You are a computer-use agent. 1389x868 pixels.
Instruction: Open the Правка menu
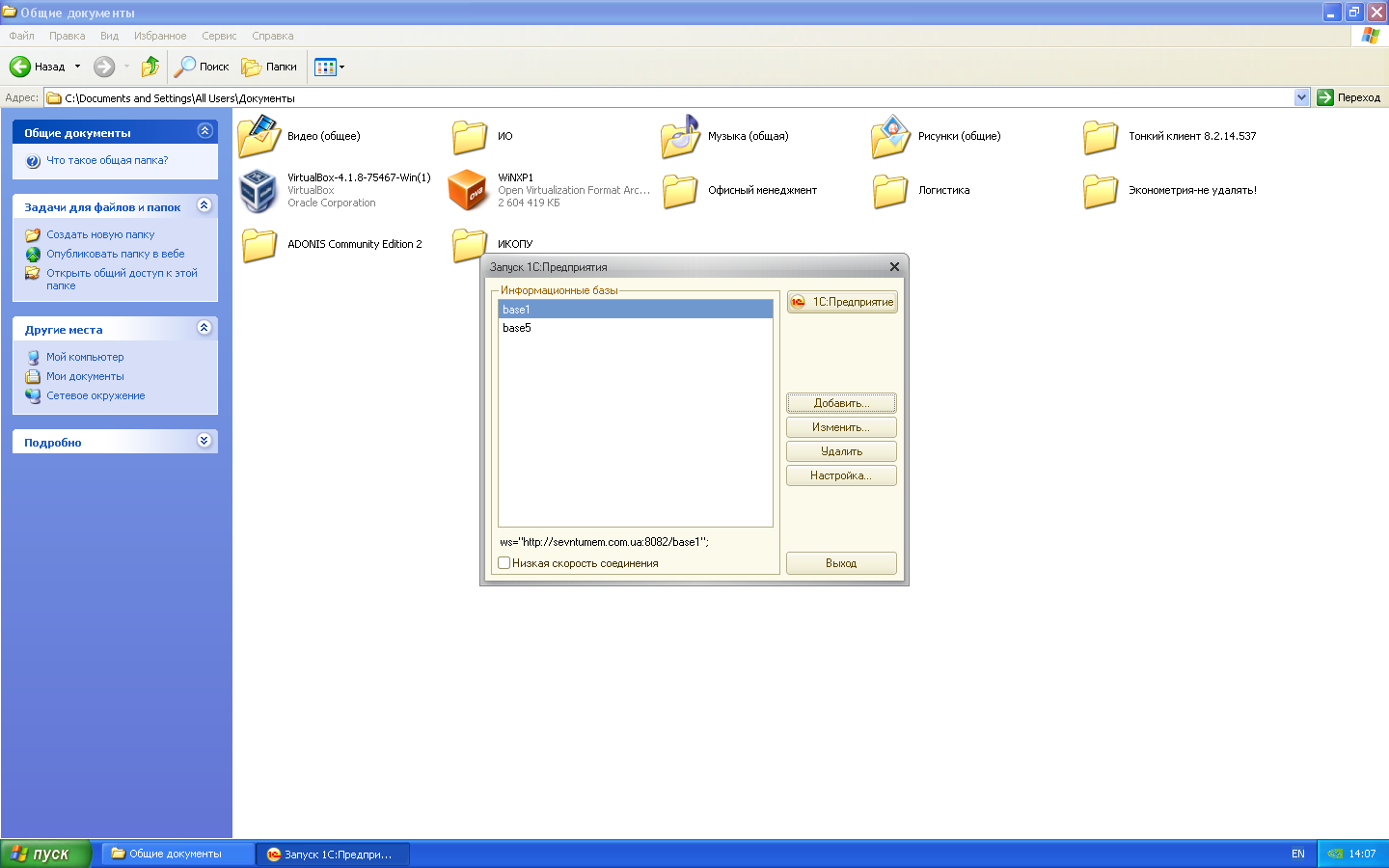point(68,36)
